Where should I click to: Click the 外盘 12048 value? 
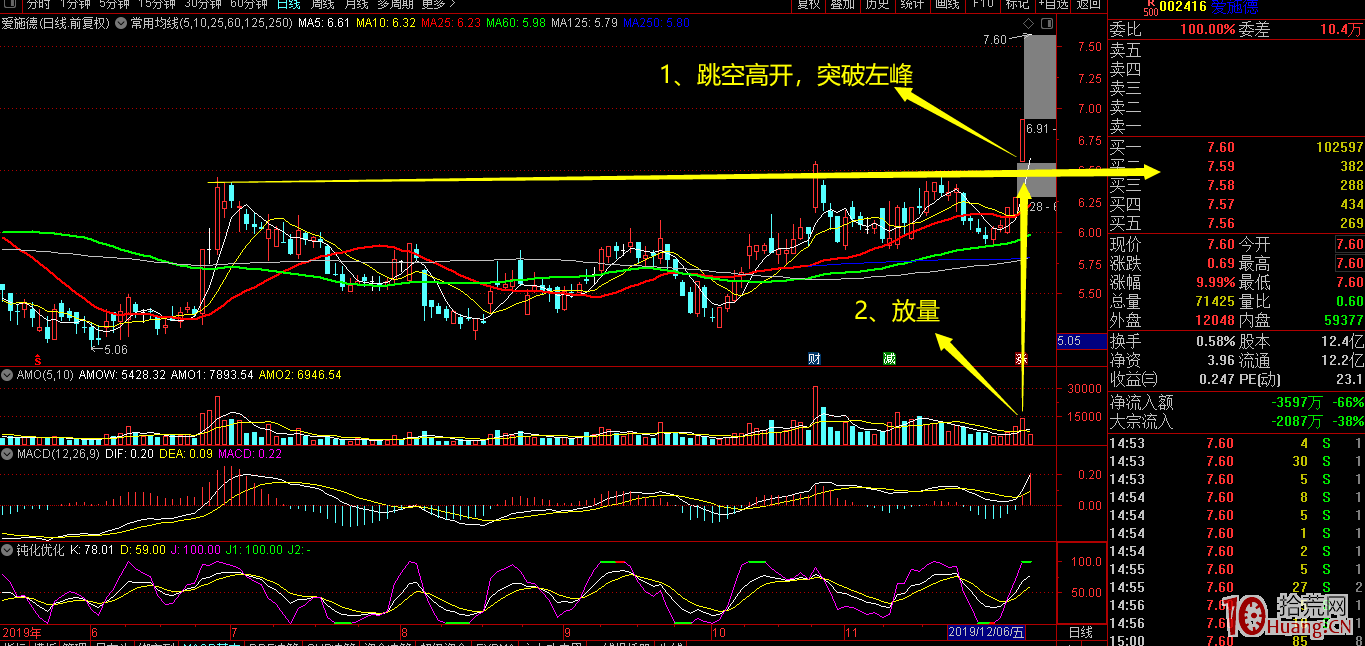1213,320
